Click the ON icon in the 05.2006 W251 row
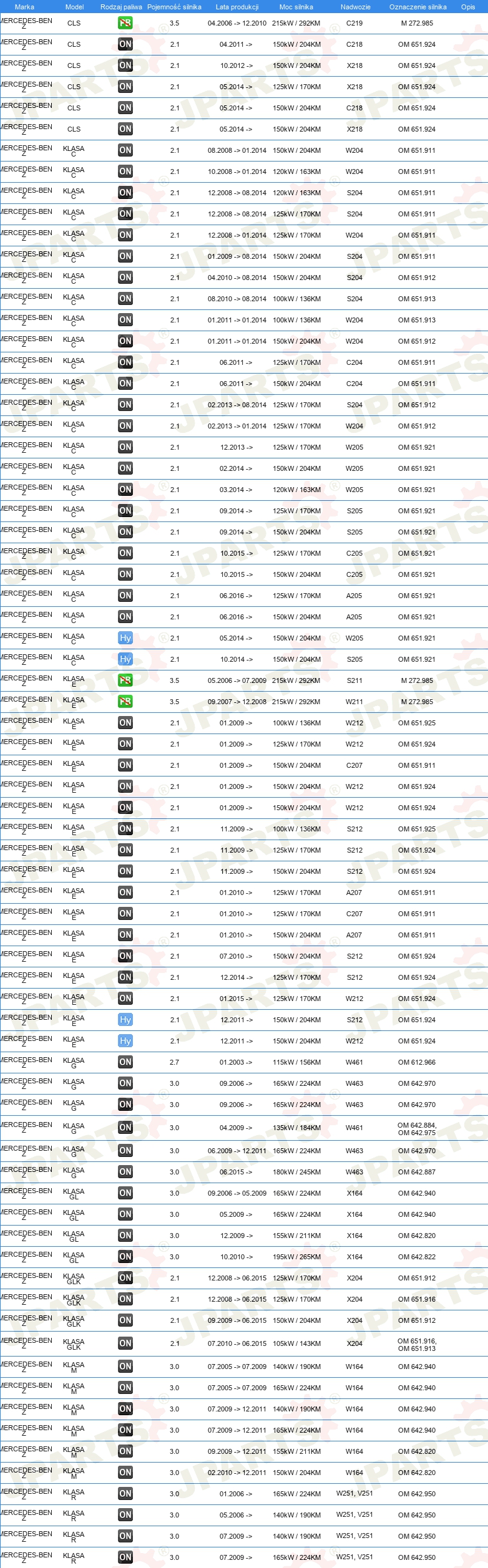 click(125, 1515)
